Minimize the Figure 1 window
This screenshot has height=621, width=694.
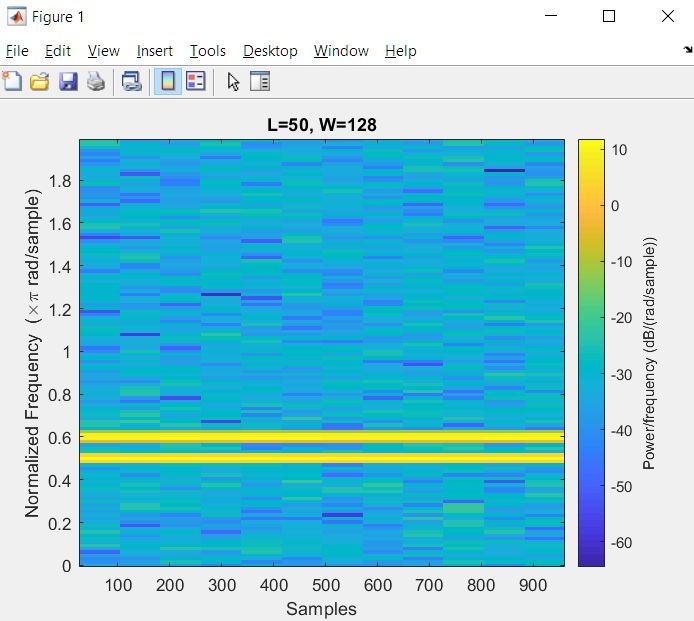click(551, 16)
